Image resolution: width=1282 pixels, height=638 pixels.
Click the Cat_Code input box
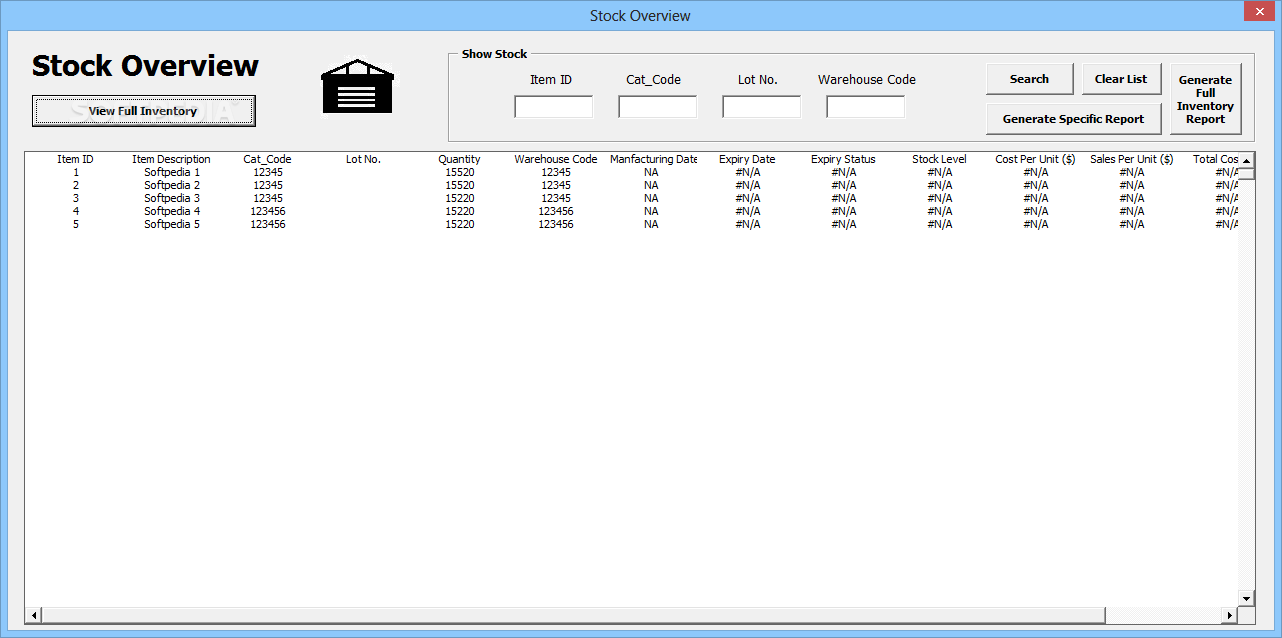(657, 105)
